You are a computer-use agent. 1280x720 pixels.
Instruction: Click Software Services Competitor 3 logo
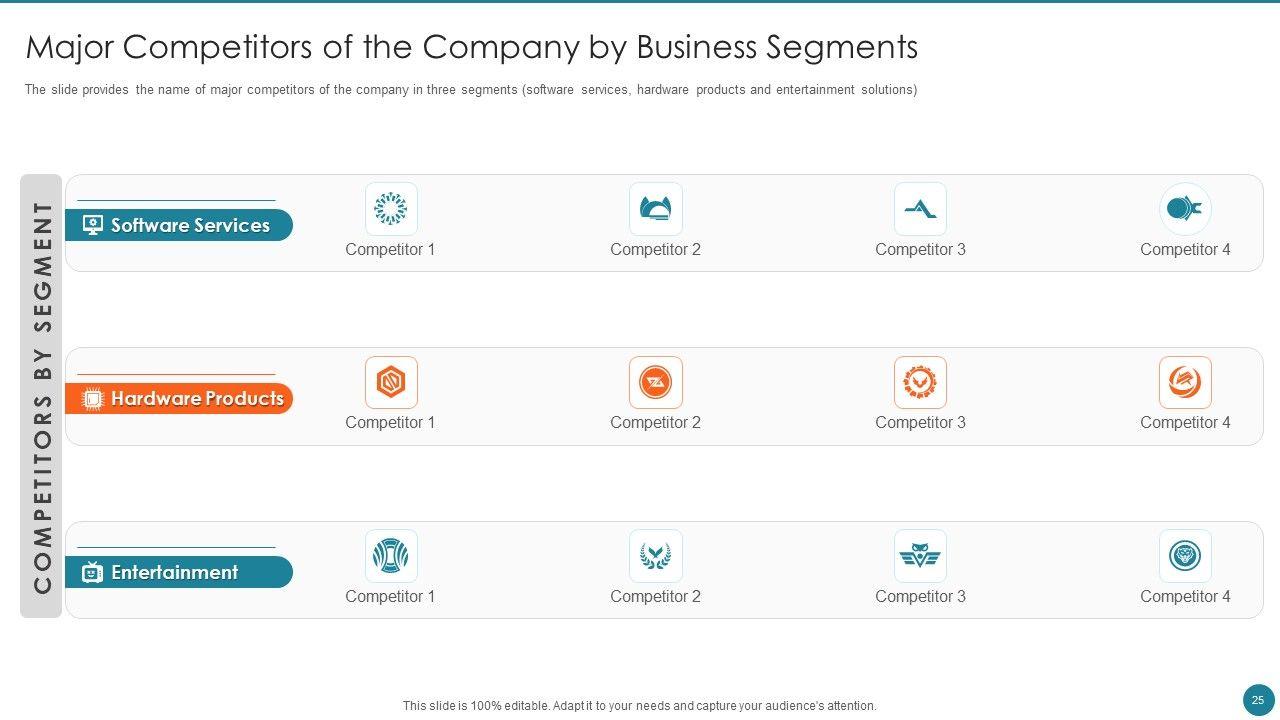[920, 209]
